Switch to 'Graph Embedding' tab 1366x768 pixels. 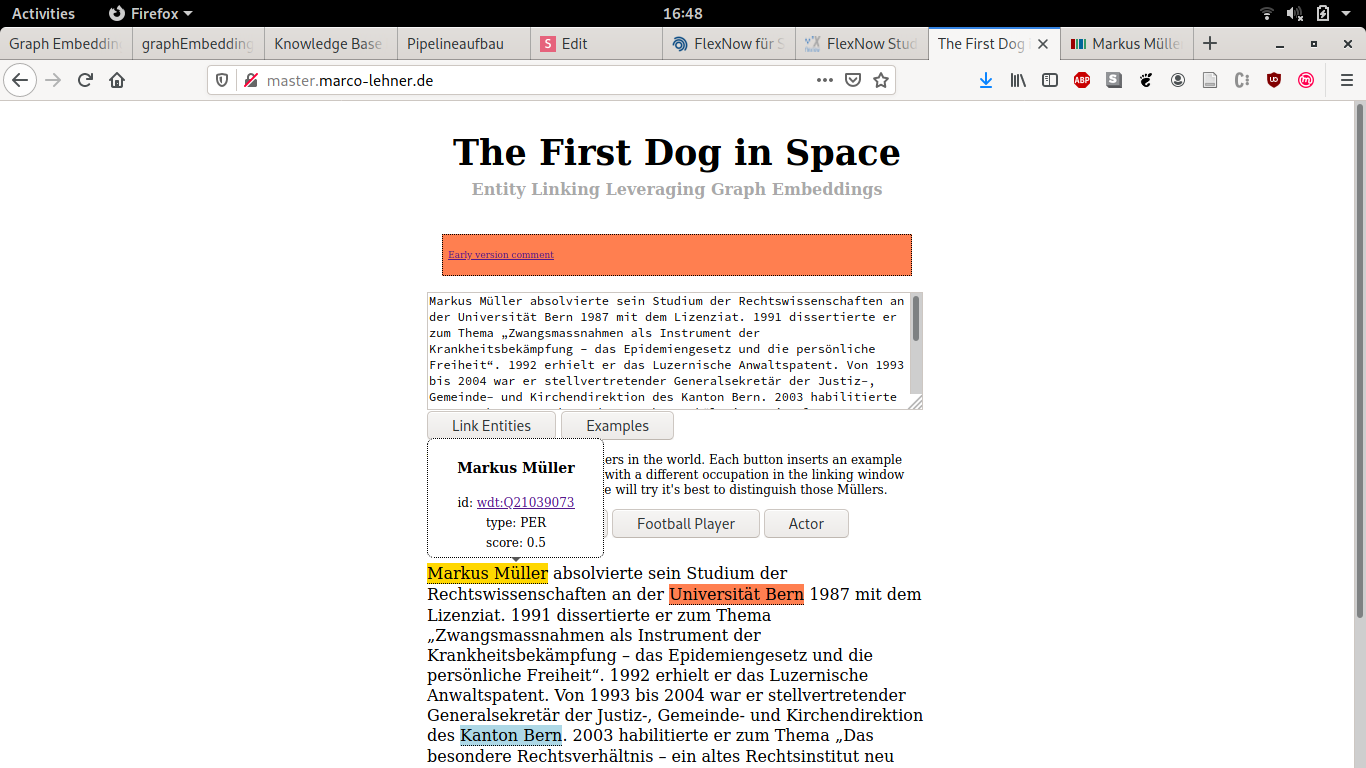click(66, 44)
